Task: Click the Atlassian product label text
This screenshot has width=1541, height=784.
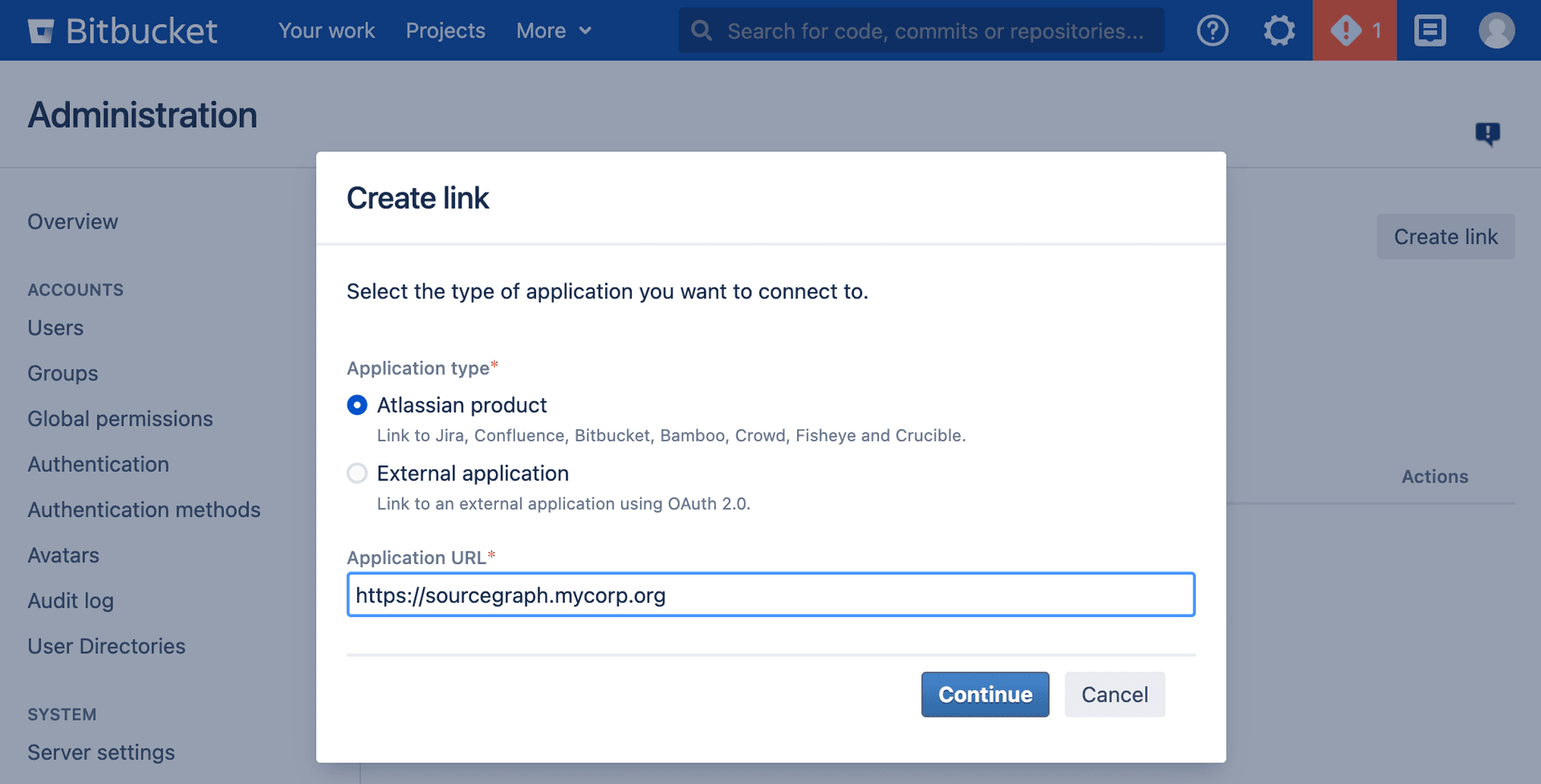Action: point(462,405)
